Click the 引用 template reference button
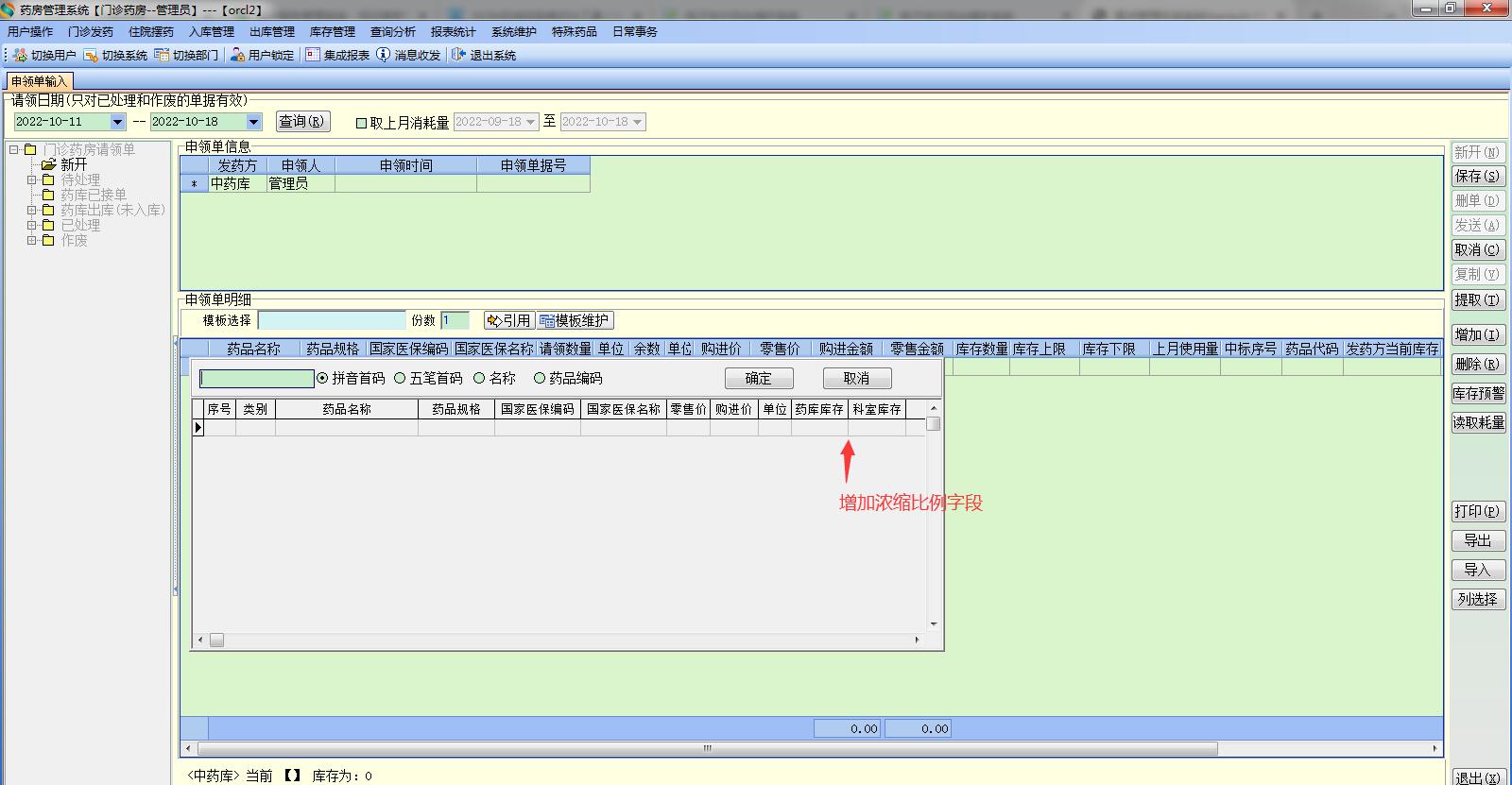 [x=509, y=320]
